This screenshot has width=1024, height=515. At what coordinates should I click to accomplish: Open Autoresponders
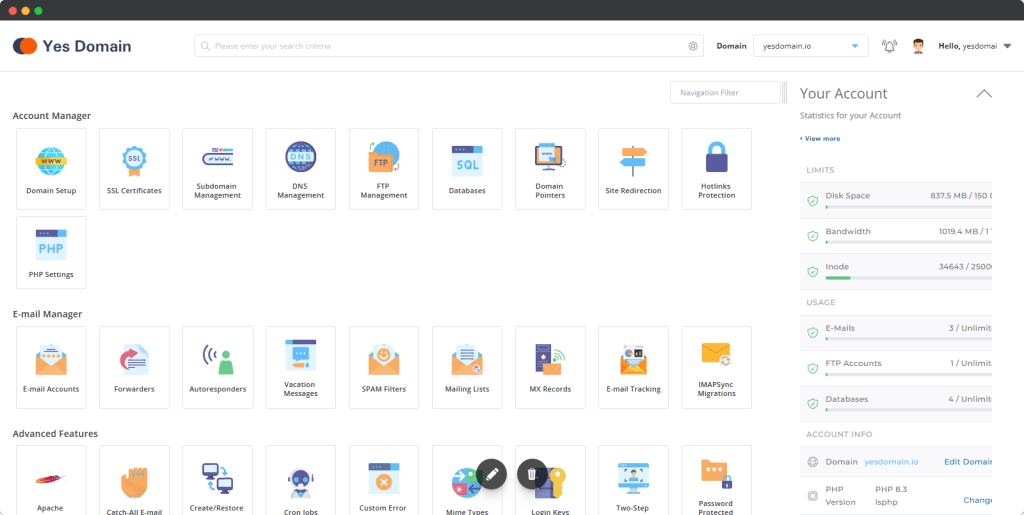[217, 367]
